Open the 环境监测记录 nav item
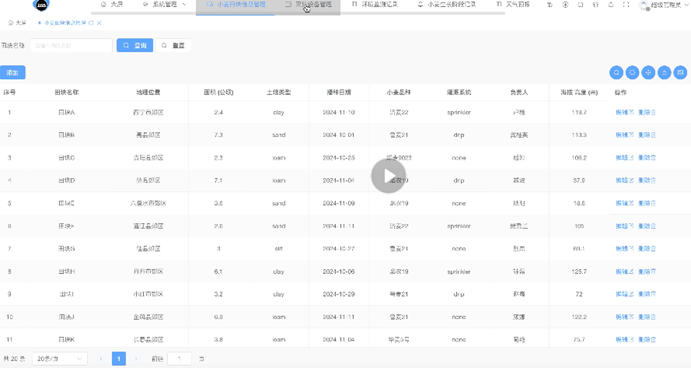Screen dimensions: 691x368 [x=375, y=4]
